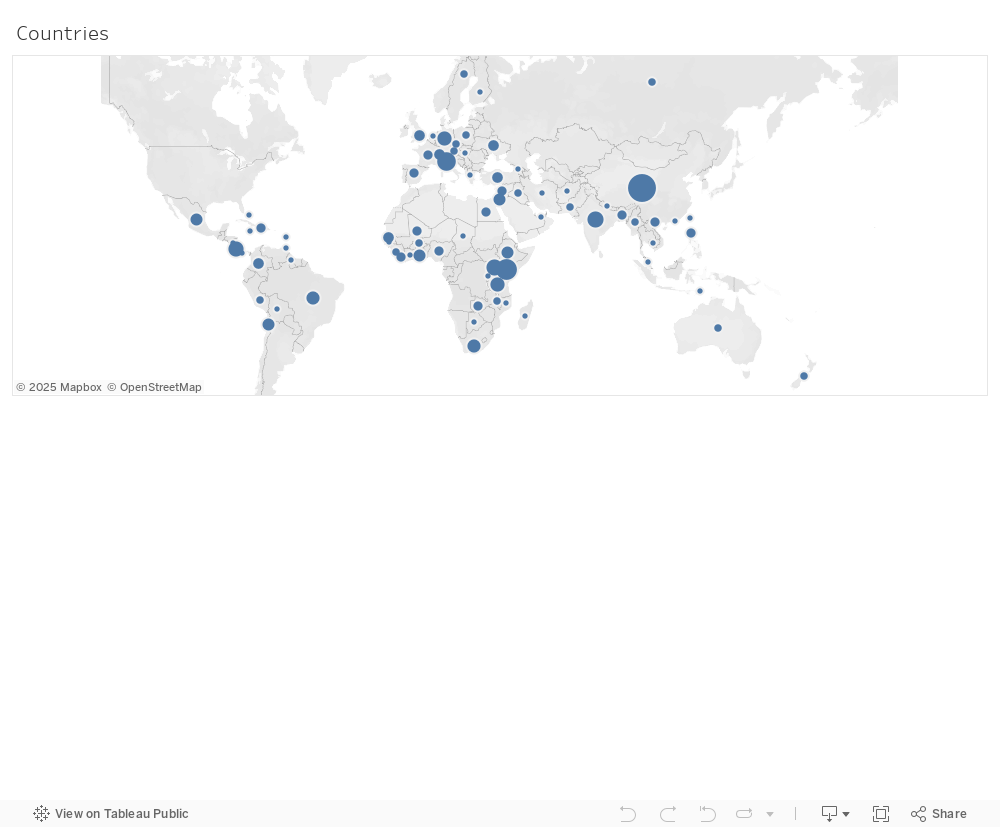
Task: Select the bubble over India
Action: (x=595, y=219)
